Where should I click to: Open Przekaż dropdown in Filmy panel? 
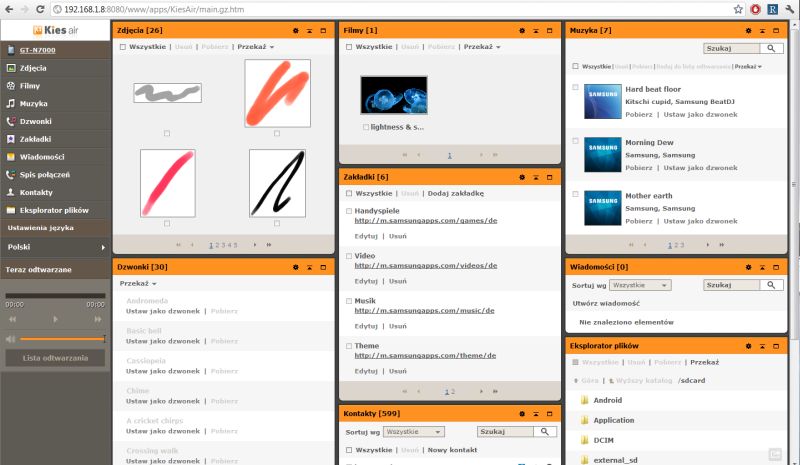pyautogui.click(x=482, y=47)
